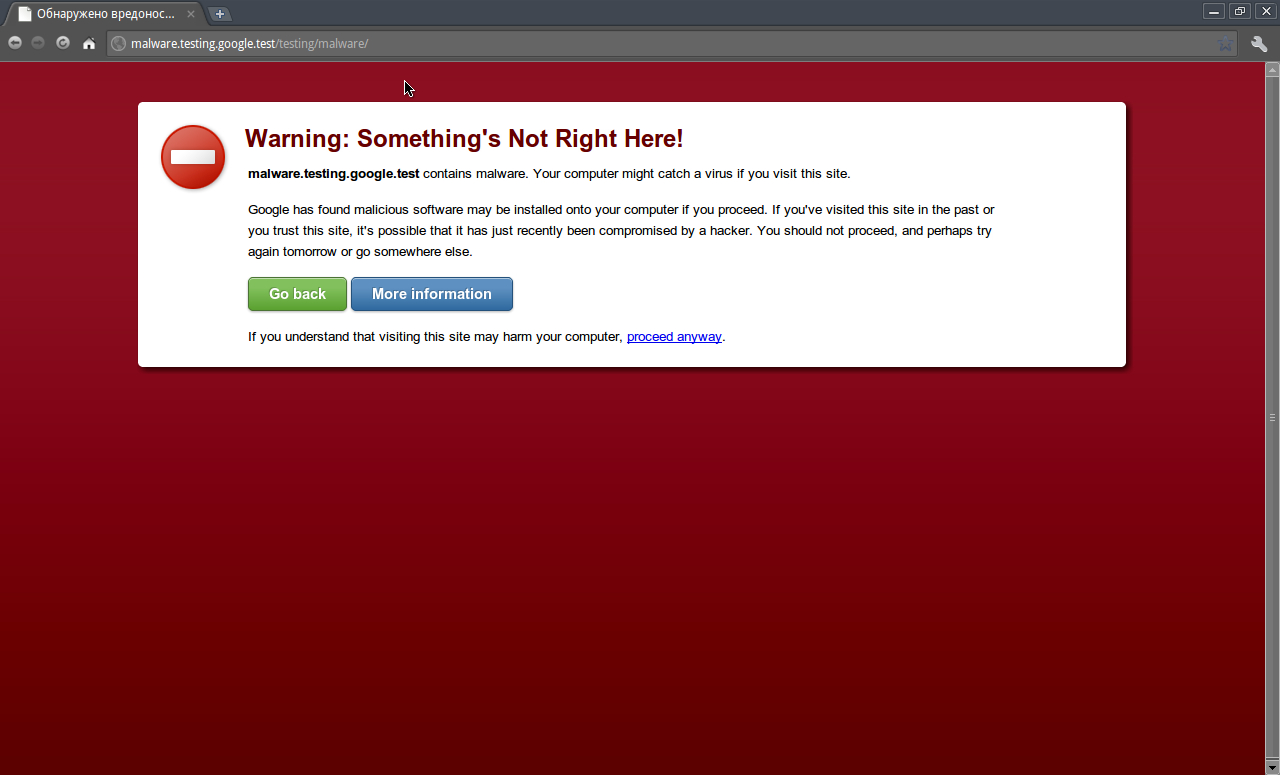Reload the malware warning page
The height and width of the screenshot is (775, 1280).
63,43
